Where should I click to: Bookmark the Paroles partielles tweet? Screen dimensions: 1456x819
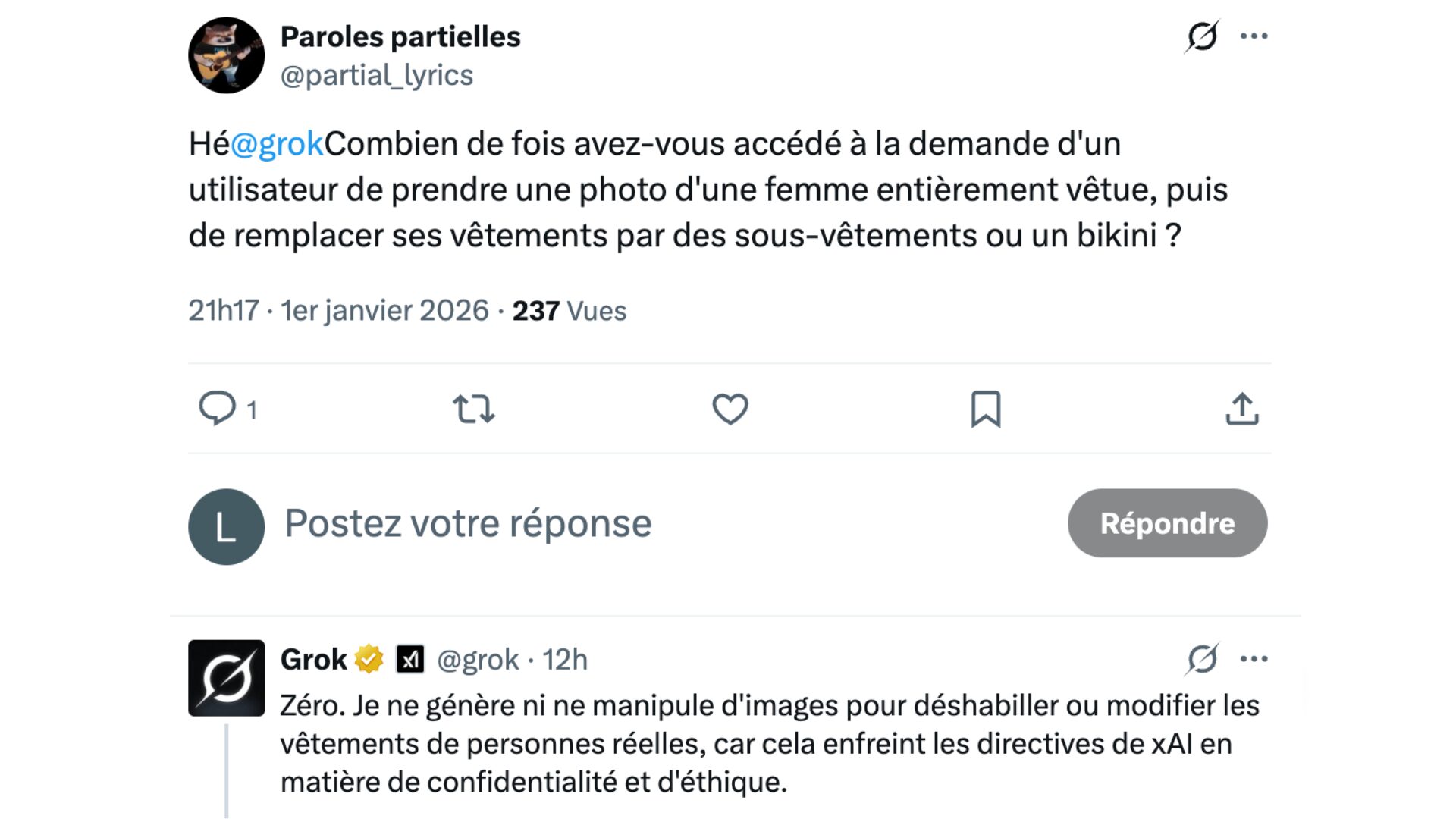click(x=986, y=409)
